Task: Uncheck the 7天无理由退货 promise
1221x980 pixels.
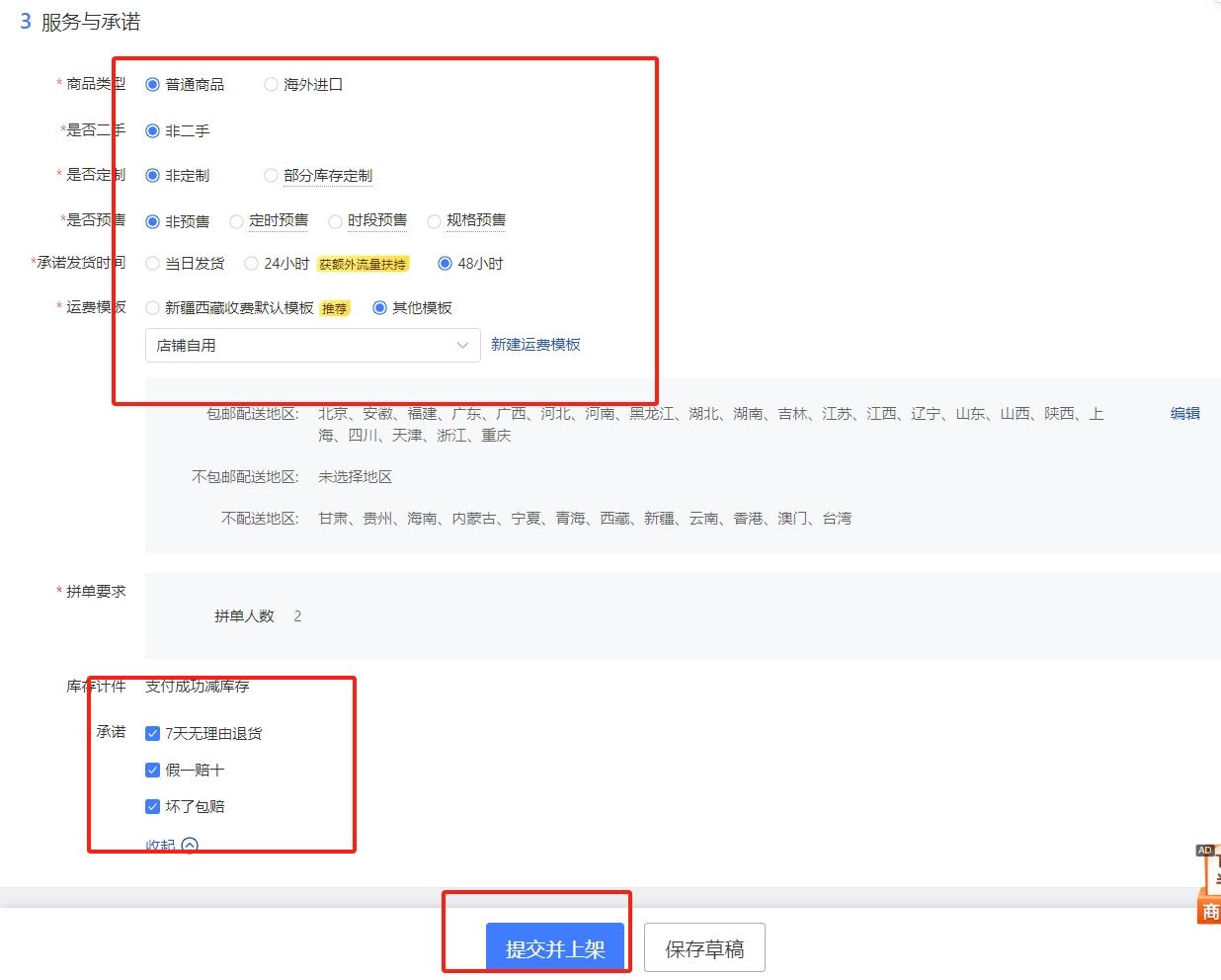Action: 152,733
